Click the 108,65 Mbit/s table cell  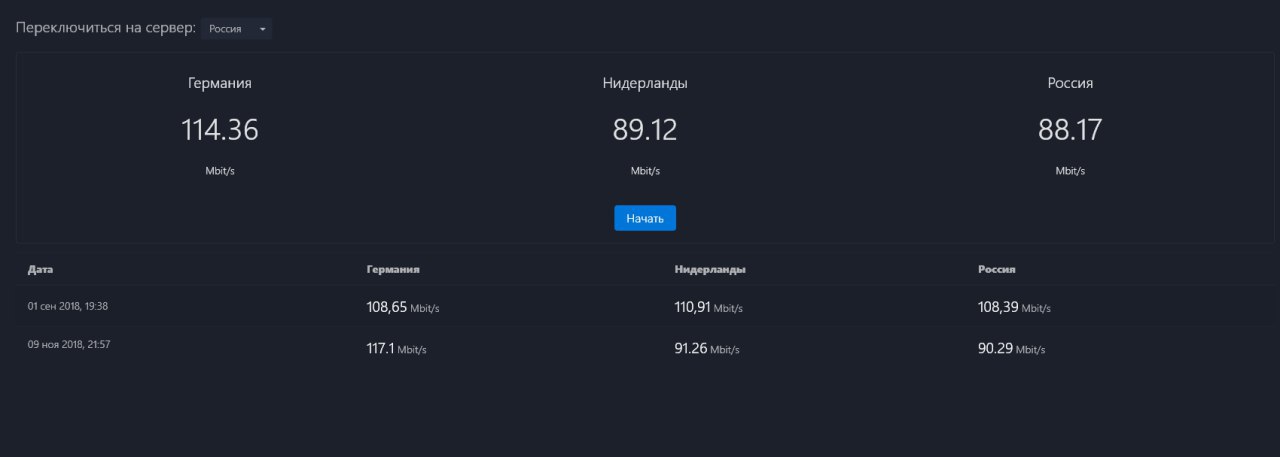[x=403, y=308]
